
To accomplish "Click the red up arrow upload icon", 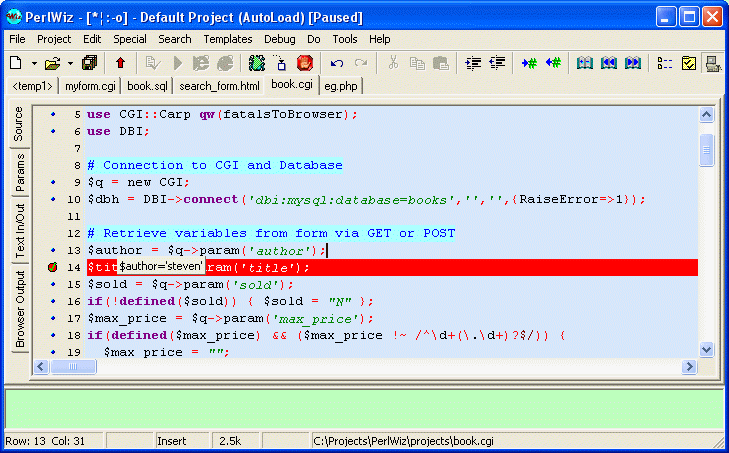I will pyautogui.click(x=121, y=63).
